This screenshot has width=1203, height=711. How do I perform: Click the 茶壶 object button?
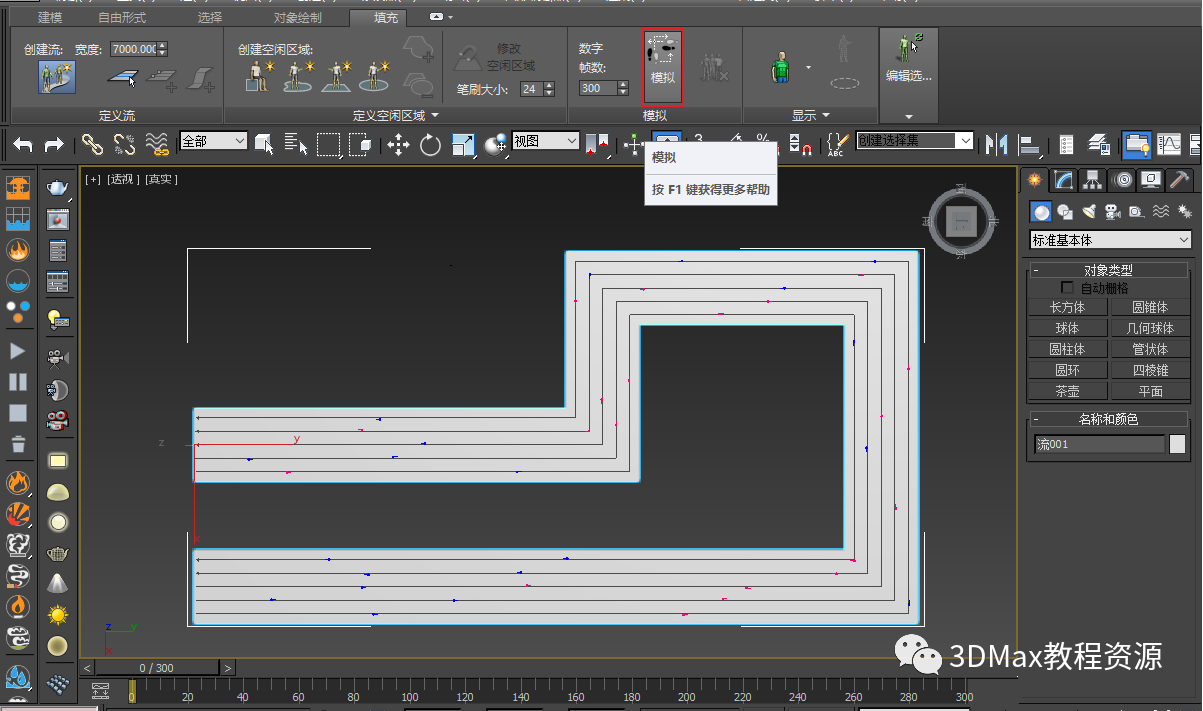tap(1067, 391)
